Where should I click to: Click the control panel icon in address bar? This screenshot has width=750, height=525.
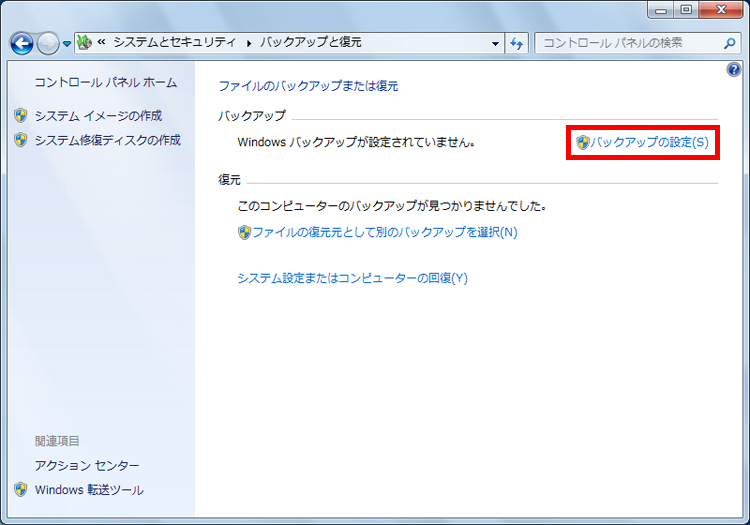click(84, 43)
